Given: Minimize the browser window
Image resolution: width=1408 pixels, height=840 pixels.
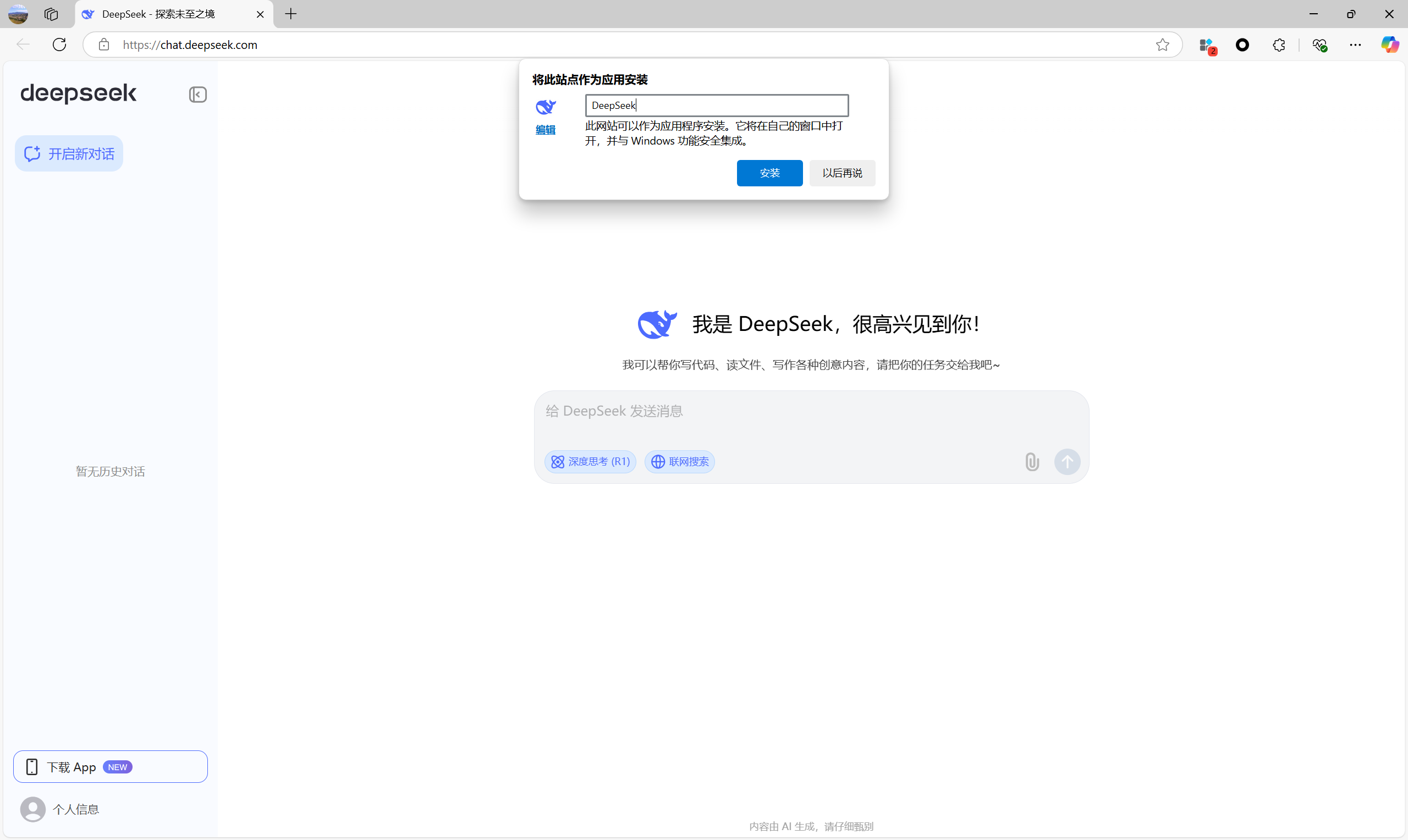Looking at the screenshot, I should (1313, 14).
